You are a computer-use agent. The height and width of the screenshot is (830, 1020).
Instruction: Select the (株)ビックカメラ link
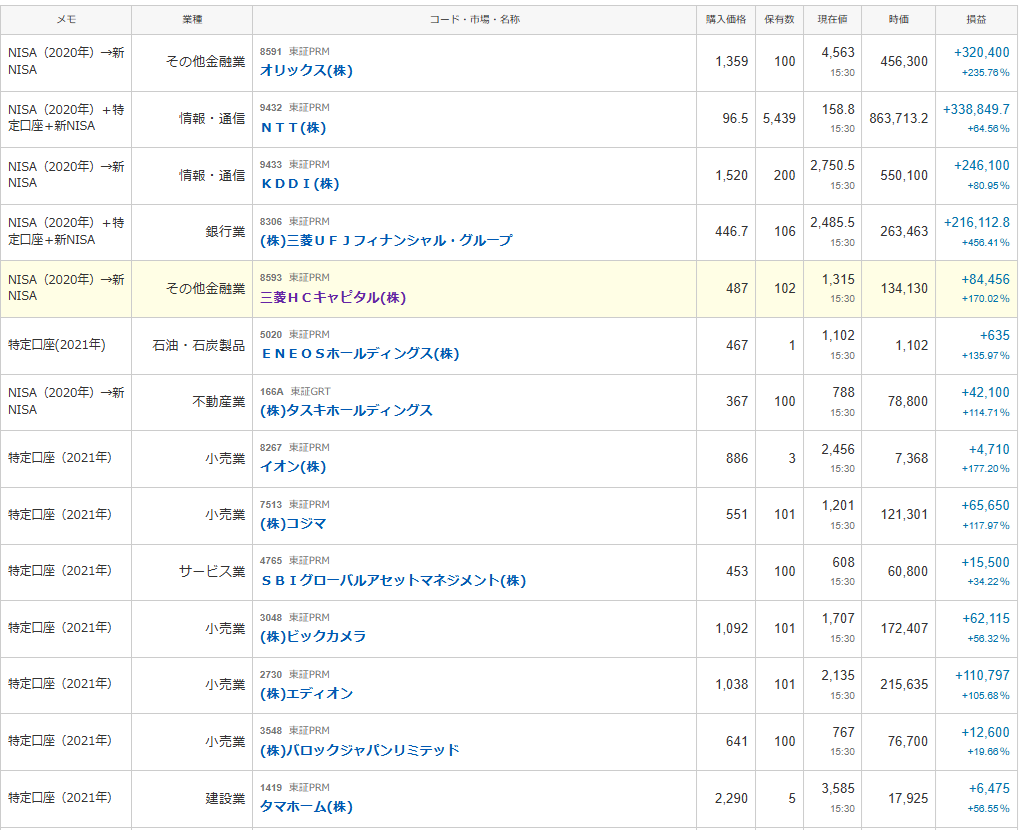click(x=313, y=637)
